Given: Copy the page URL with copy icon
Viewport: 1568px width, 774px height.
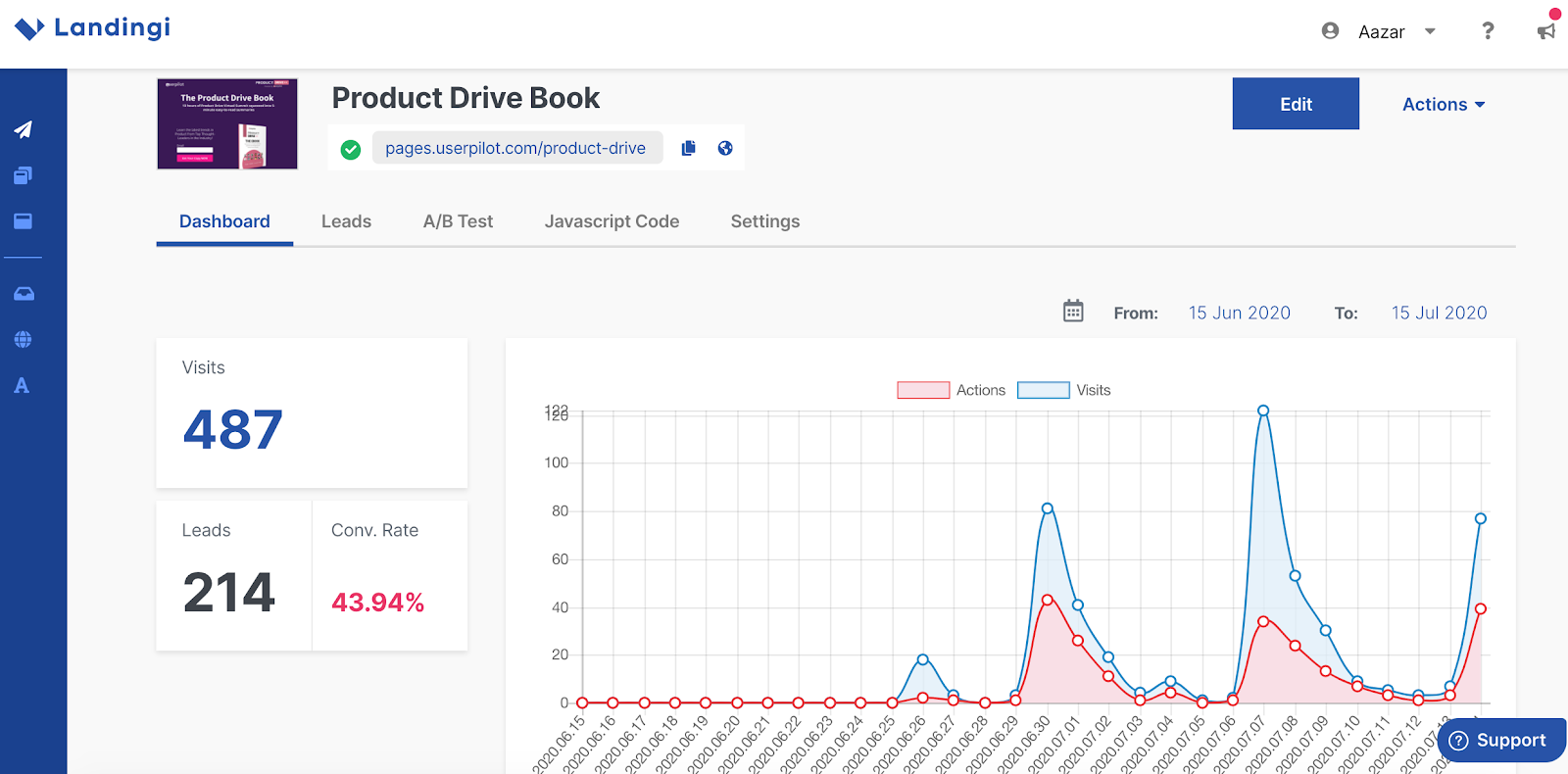Looking at the screenshot, I should (x=688, y=148).
